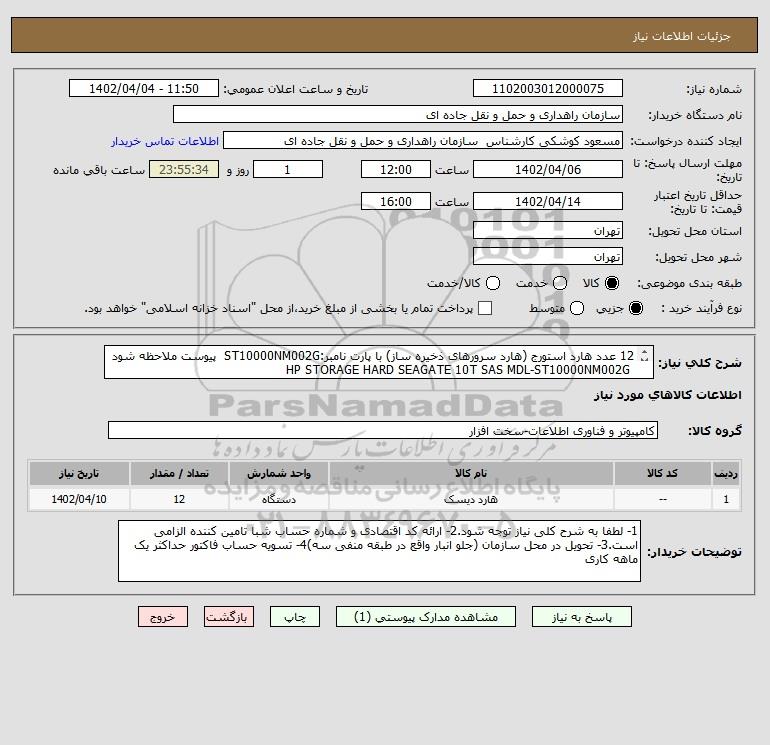Click the کد کالا column header
This screenshot has height=745, width=770.
point(662,473)
